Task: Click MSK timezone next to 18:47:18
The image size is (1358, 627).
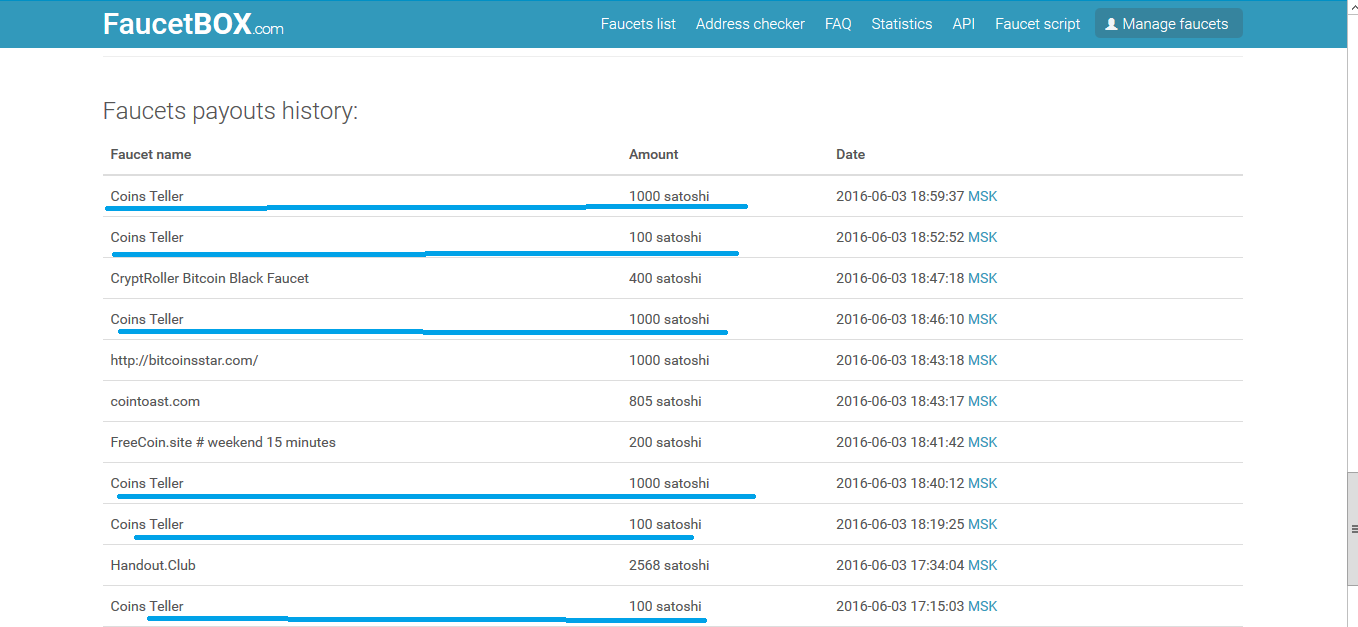Action: pos(982,279)
